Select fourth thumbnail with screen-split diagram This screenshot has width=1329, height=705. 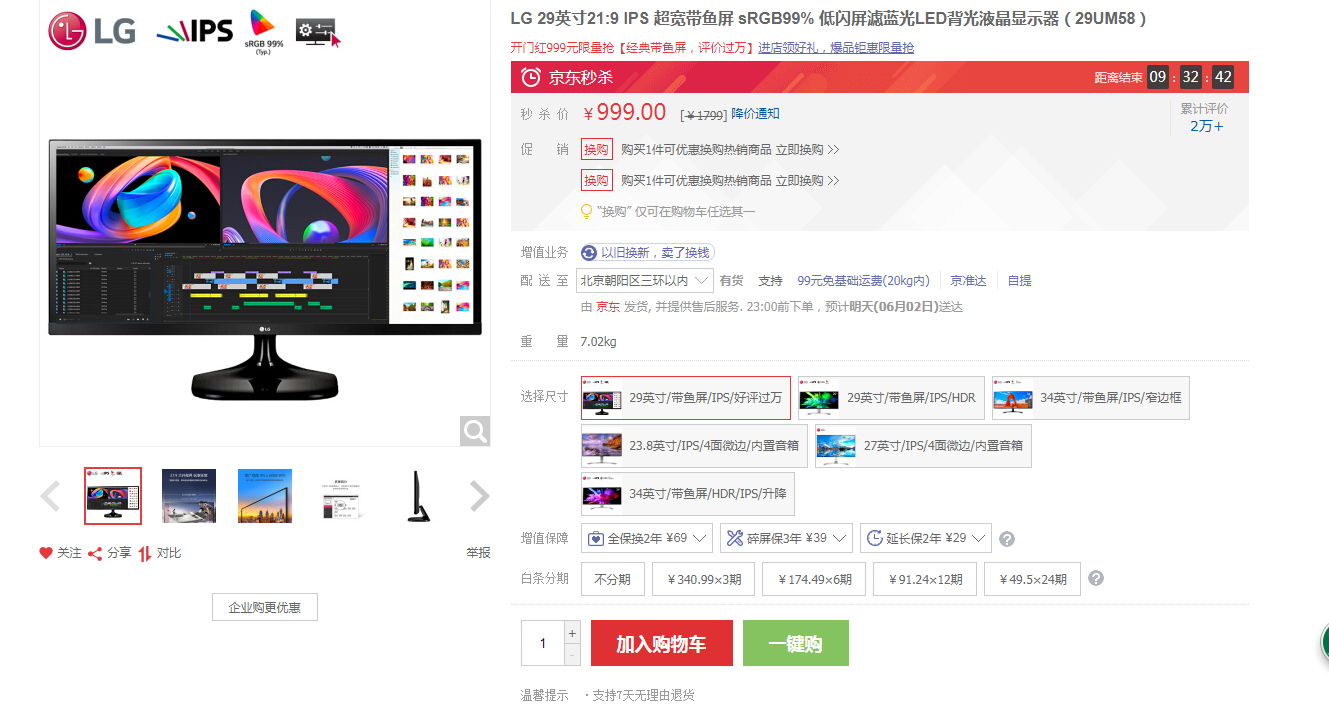click(x=341, y=496)
